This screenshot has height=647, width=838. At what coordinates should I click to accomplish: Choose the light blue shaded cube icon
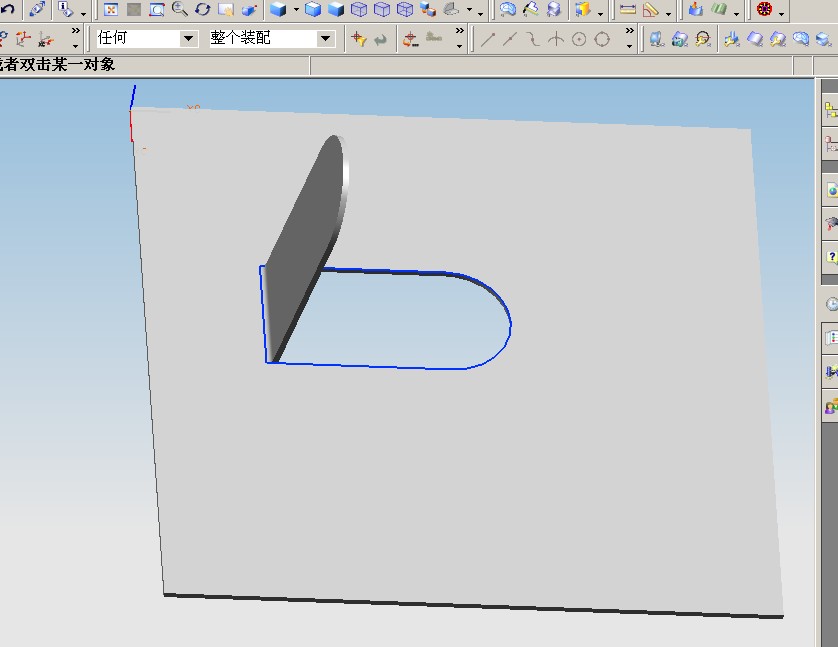tap(313, 9)
